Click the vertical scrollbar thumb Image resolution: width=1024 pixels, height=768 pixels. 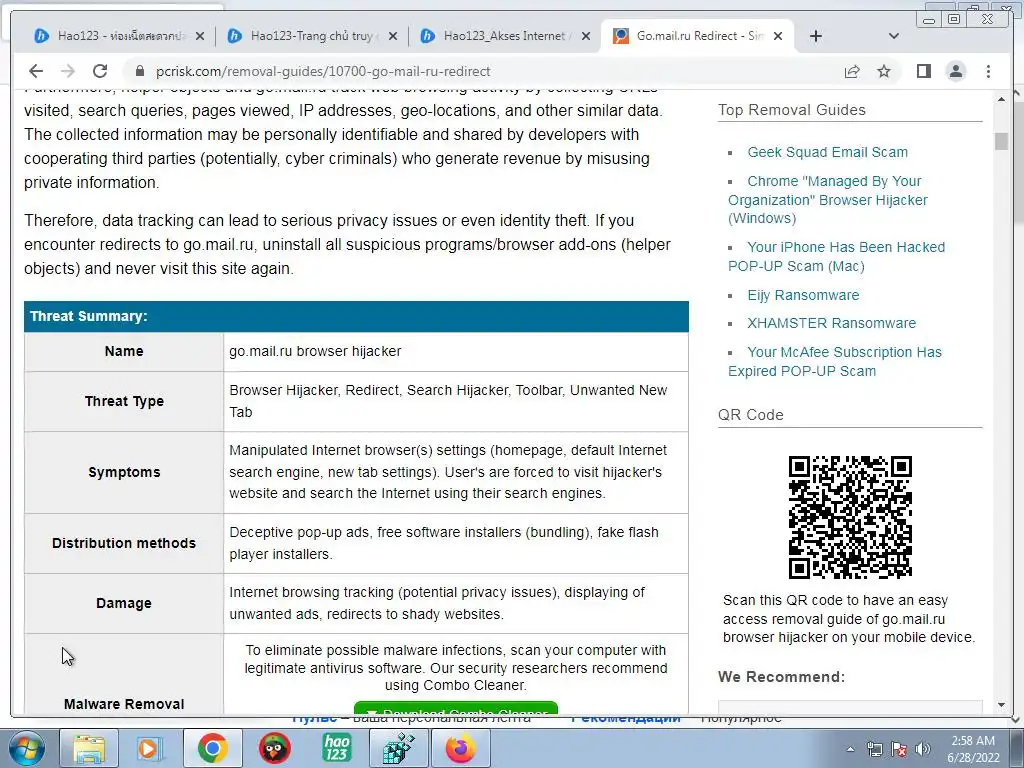coord(1001,141)
